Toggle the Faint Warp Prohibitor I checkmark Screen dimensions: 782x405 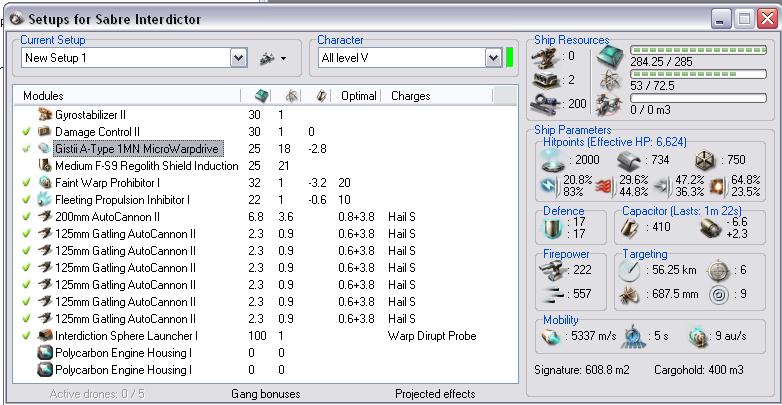coord(26,182)
